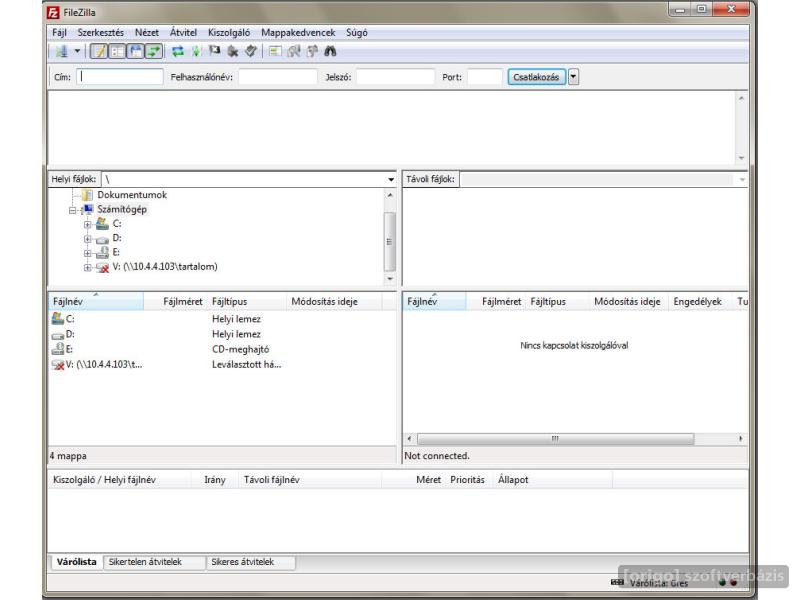800x600 pixels.
Task: Toggle directory comparison in the toolbar
Action: (x=294, y=51)
